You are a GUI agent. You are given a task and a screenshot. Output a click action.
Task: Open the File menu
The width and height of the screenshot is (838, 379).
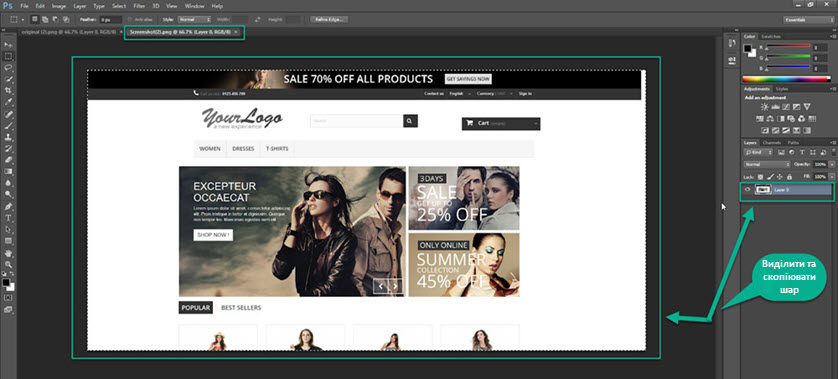(x=25, y=6)
